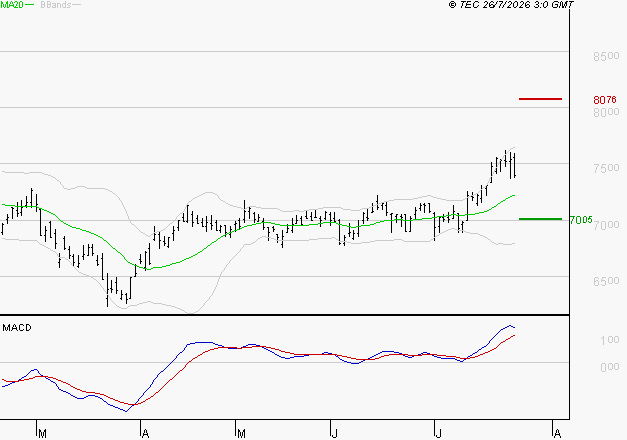Image resolution: width=627 pixels, height=440 pixels.
Task: Click the 7500 price axis label
Action: (606, 168)
